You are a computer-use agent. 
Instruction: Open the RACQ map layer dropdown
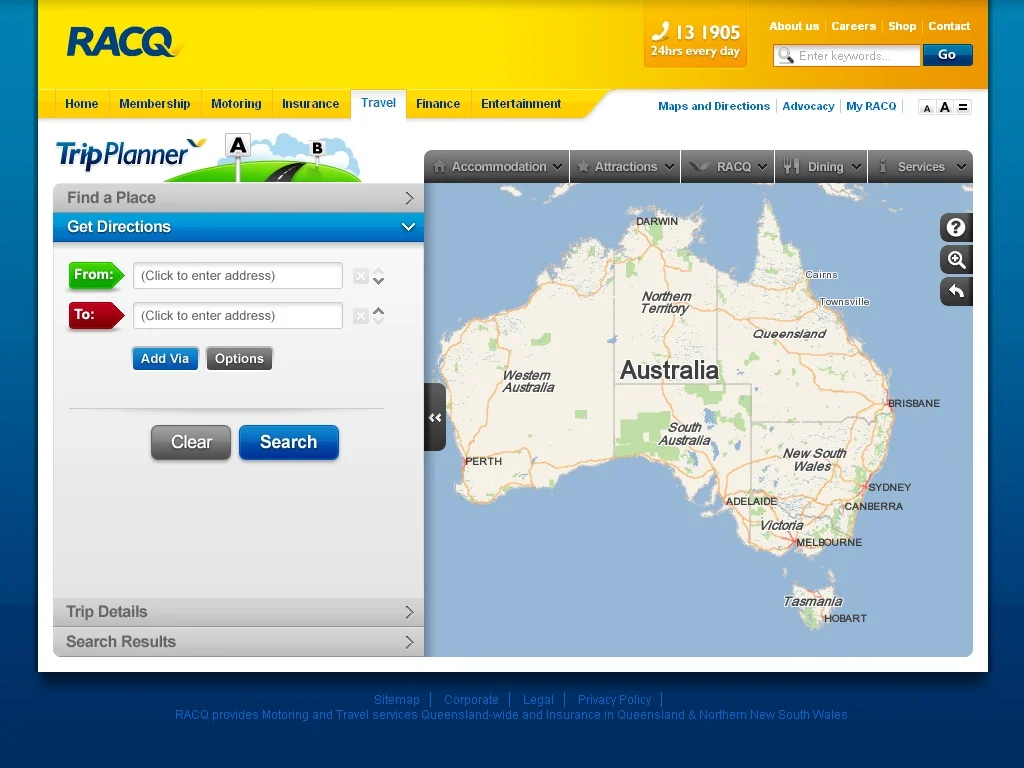(x=728, y=167)
